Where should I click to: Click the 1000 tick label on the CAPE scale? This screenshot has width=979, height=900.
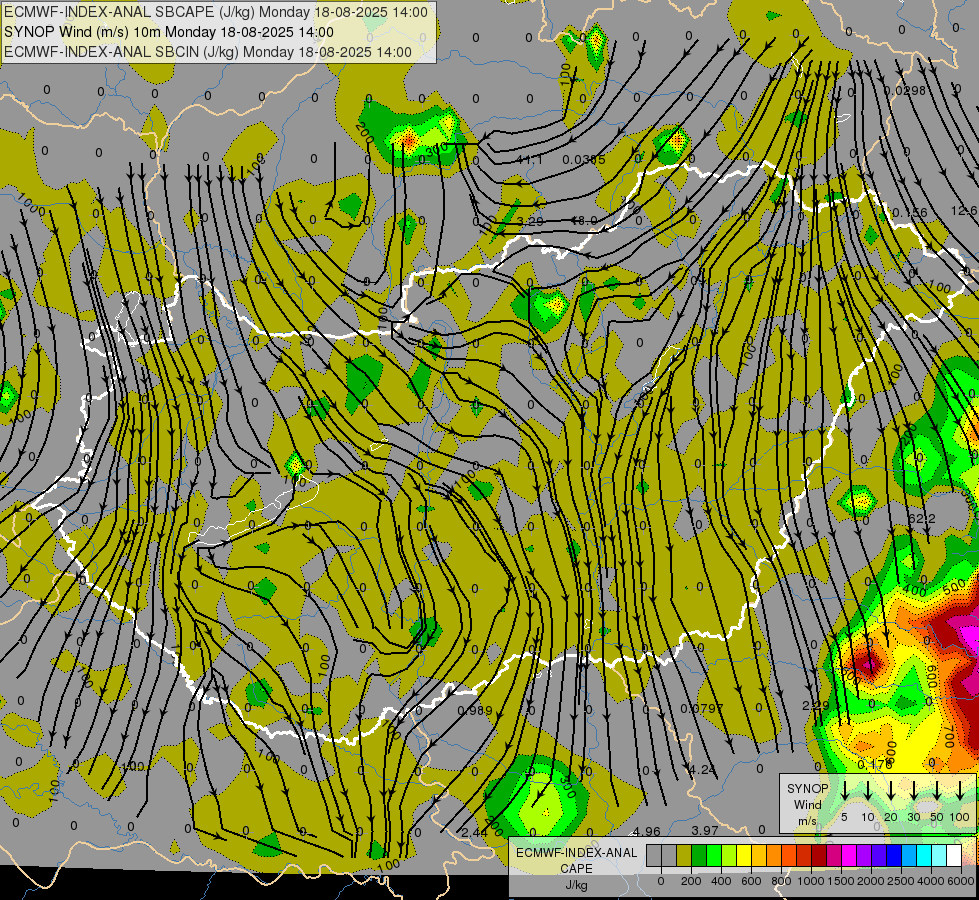(811, 881)
